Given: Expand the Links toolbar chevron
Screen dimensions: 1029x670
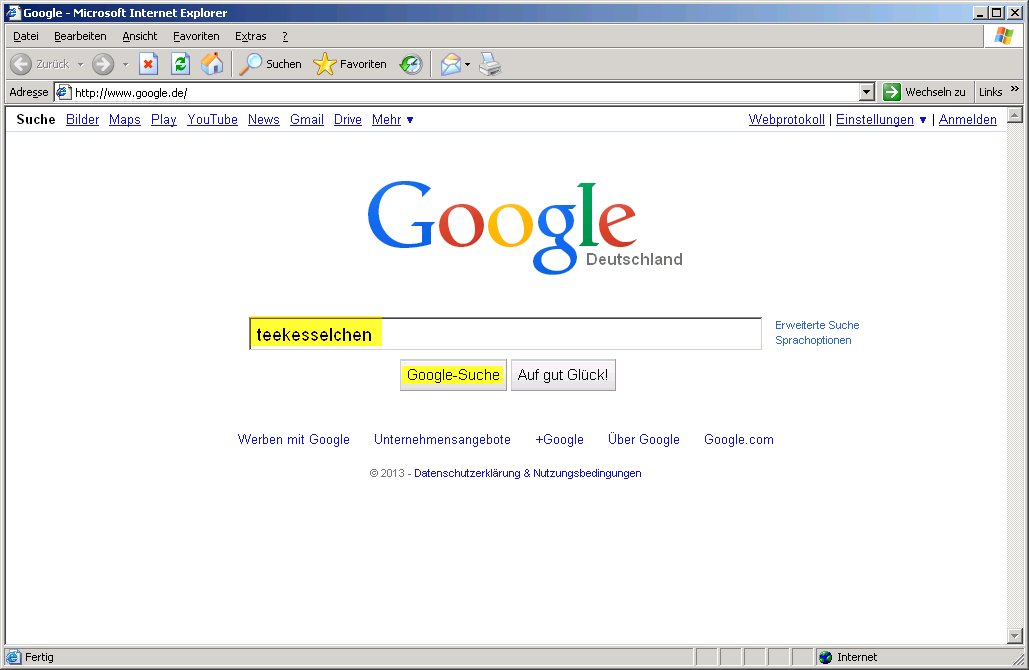Looking at the screenshot, I should 1014,90.
